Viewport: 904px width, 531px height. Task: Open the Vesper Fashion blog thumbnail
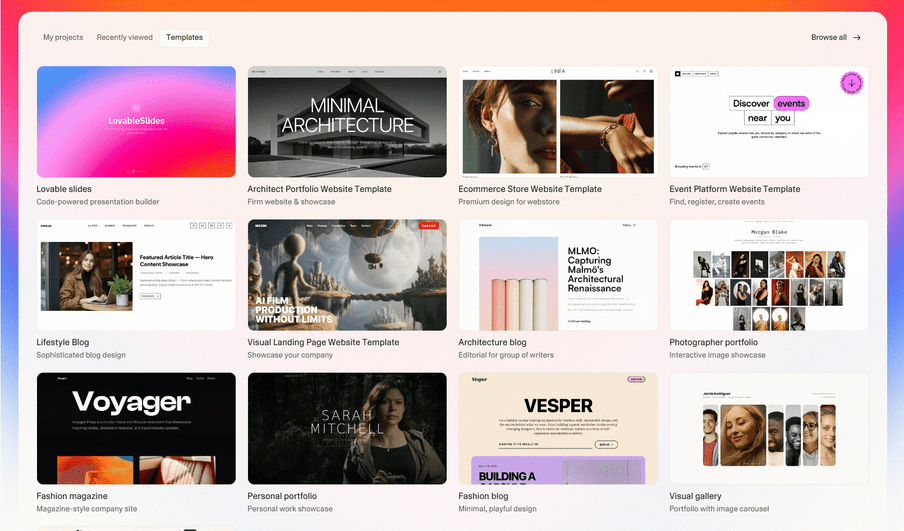(558, 428)
